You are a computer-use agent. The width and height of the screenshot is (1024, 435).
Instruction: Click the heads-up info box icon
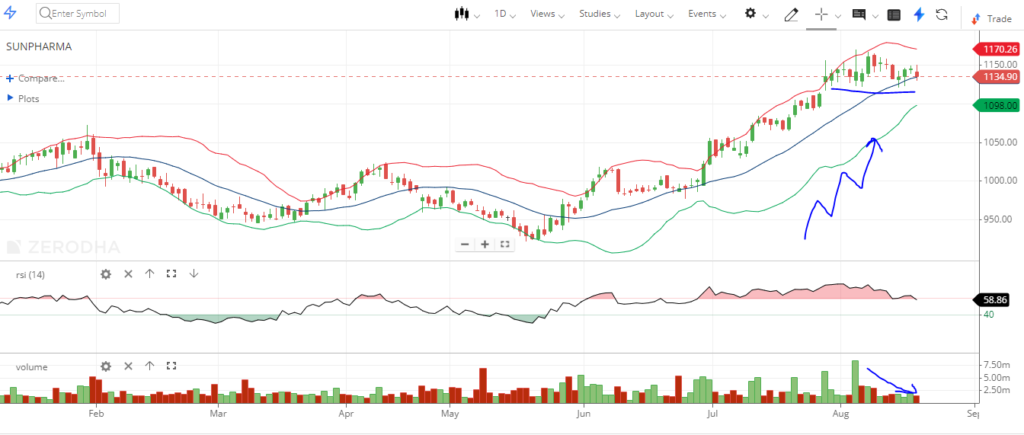[859, 14]
